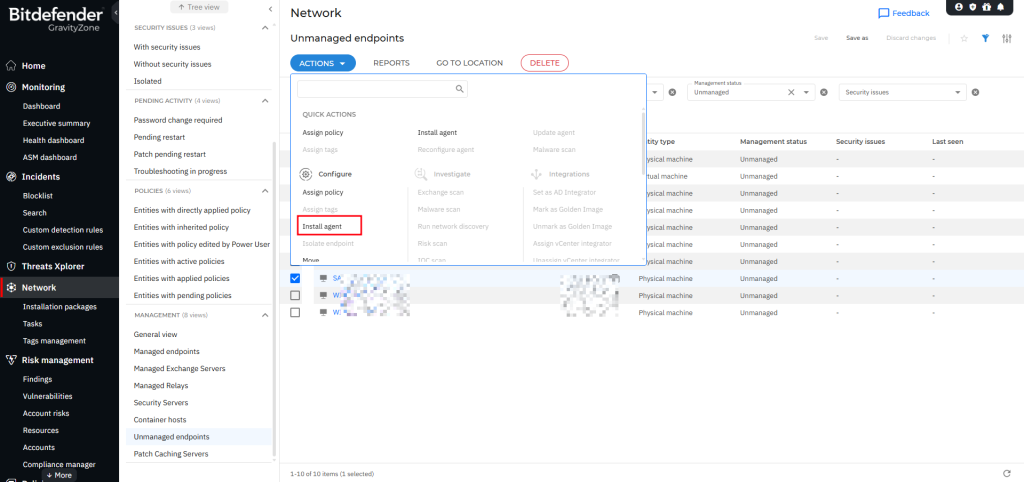Open the Actions dropdown button

[x=323, y=63]
